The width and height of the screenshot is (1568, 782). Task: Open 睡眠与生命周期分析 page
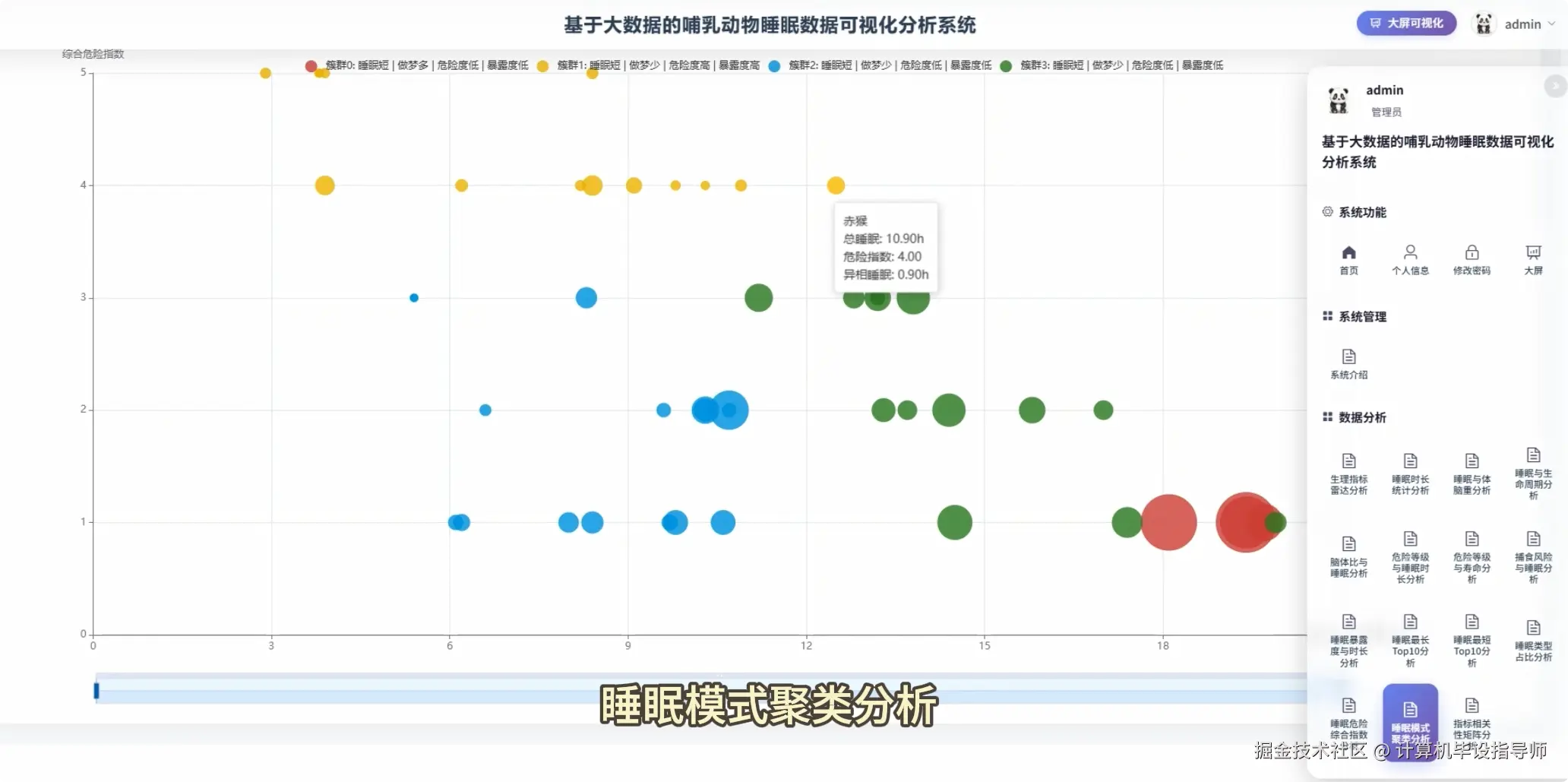[1533, 473]
